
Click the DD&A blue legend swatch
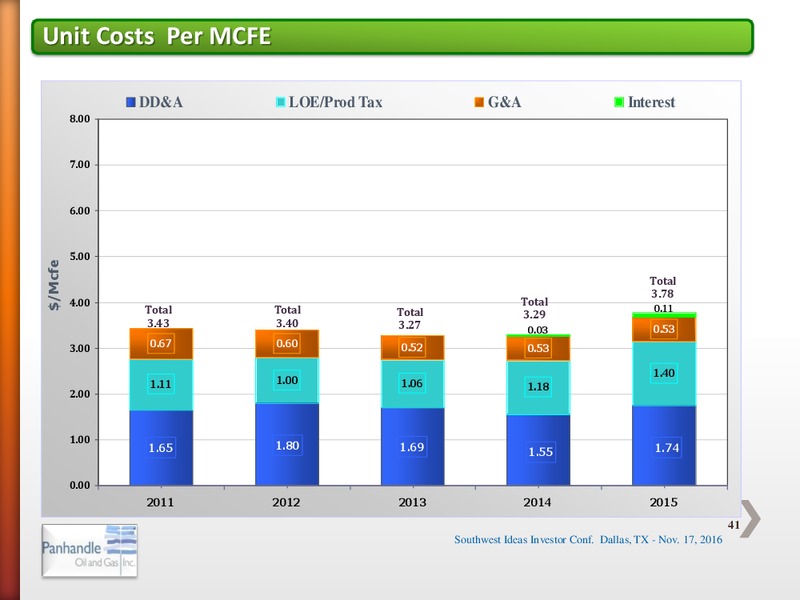click(131, 102)
